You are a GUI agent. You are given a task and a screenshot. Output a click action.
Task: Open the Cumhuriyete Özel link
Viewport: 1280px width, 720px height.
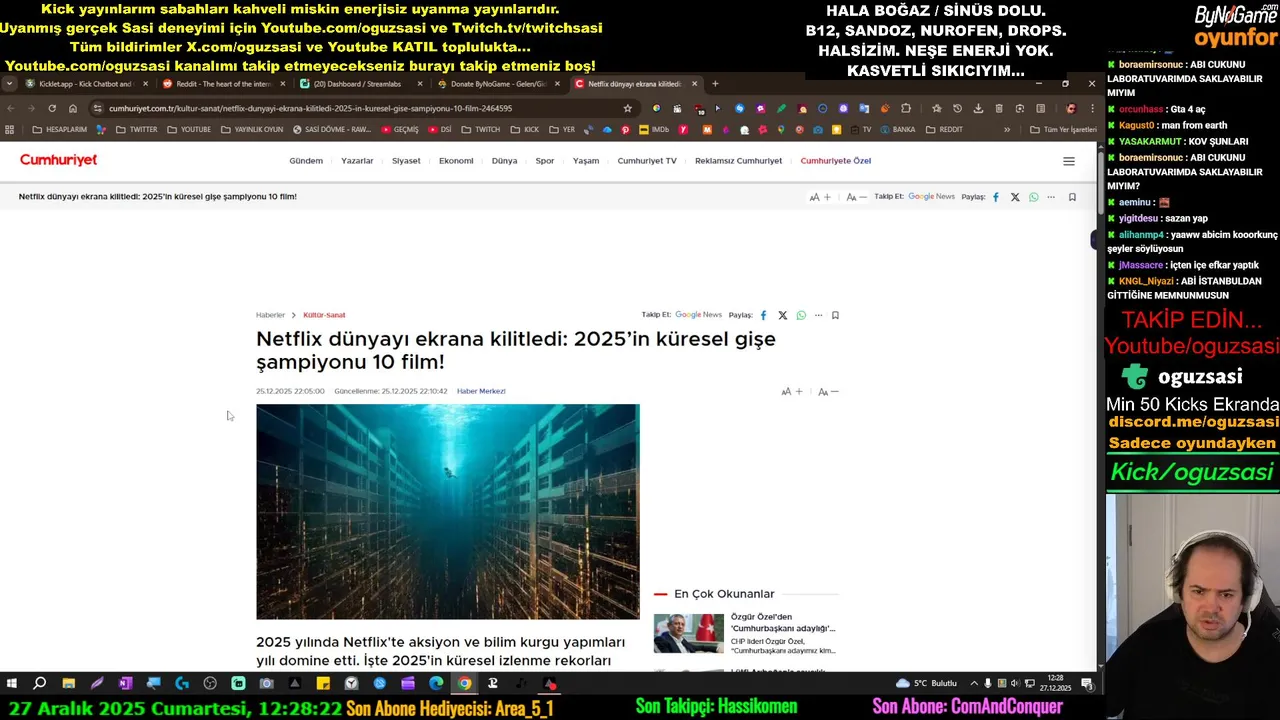click(x=836, y=161)
